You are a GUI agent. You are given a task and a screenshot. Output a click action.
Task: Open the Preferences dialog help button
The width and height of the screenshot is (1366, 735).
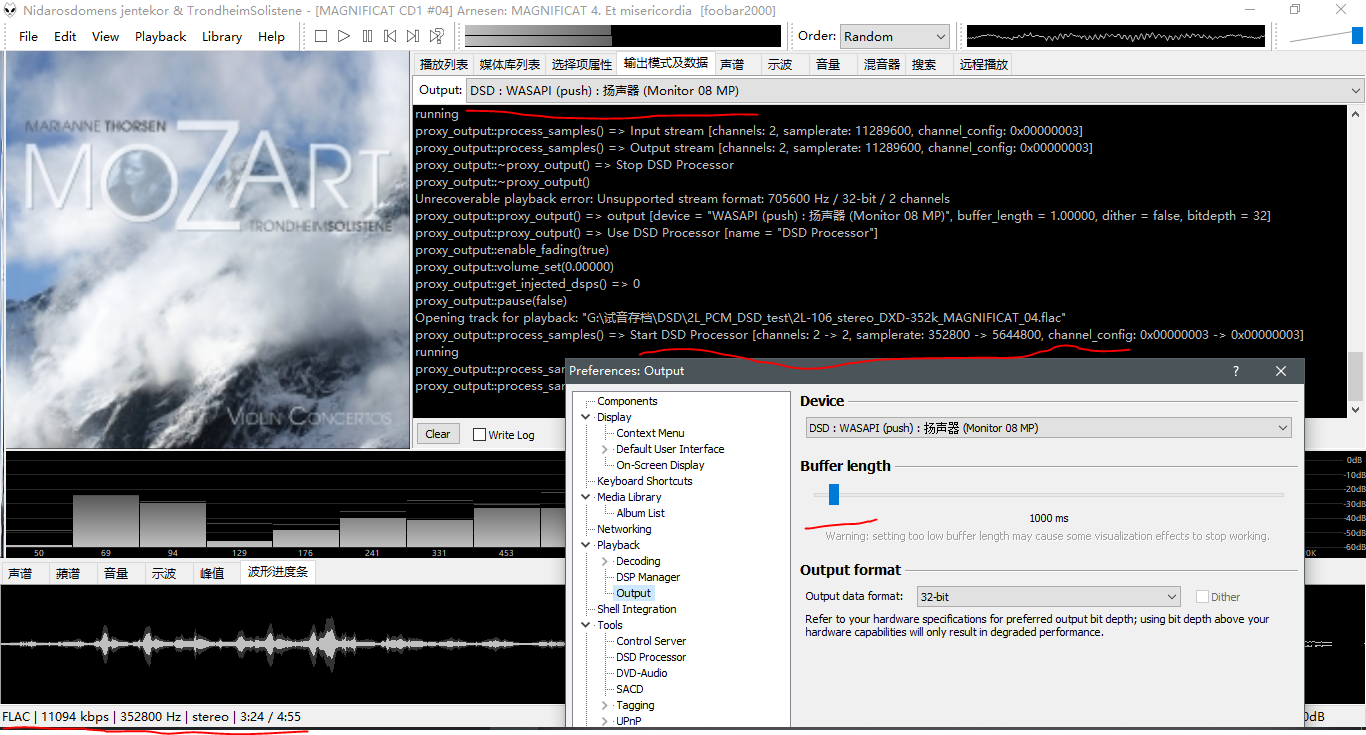[1236, 371]
